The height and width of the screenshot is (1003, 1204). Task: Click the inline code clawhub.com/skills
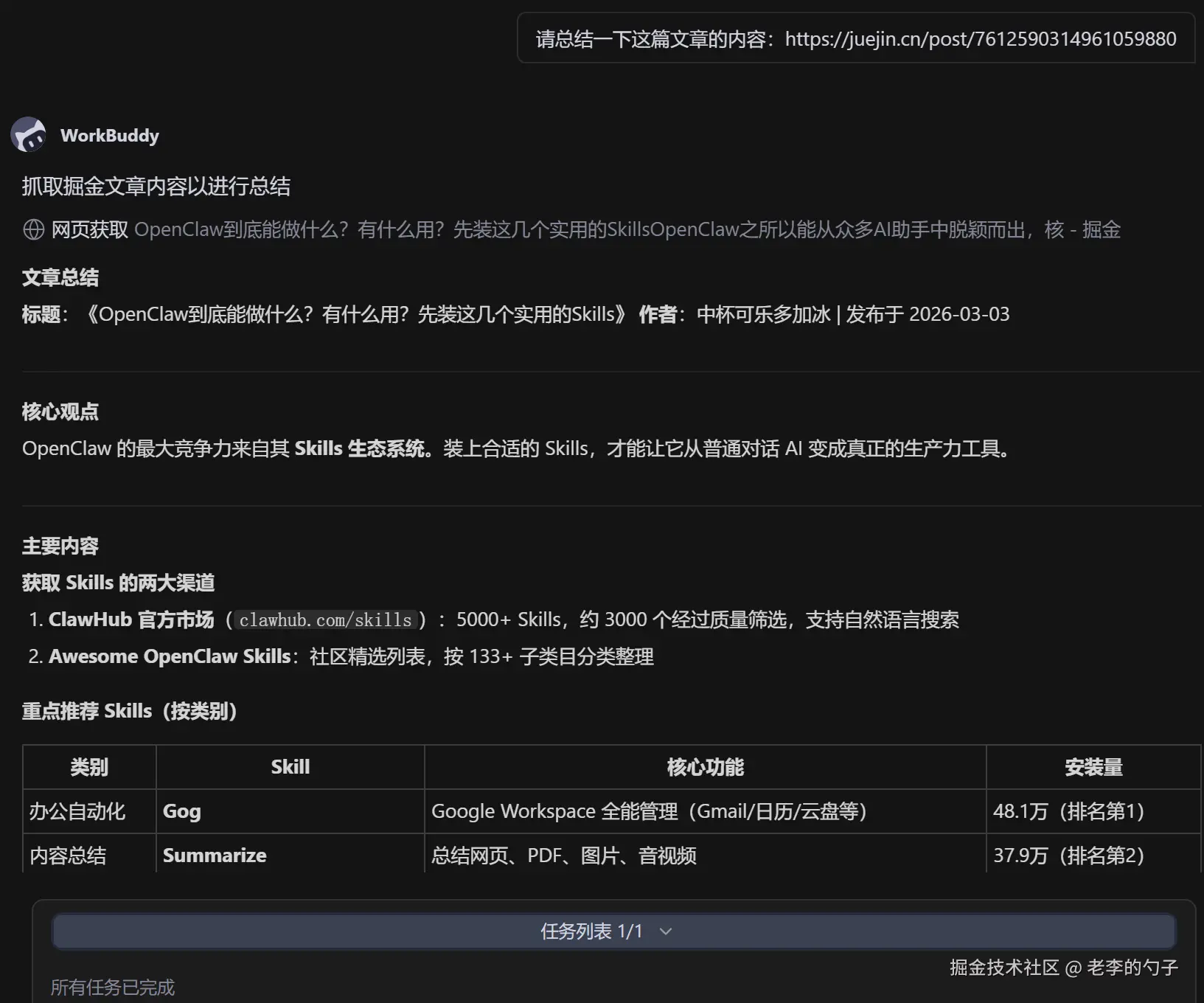tap(325, 620)
